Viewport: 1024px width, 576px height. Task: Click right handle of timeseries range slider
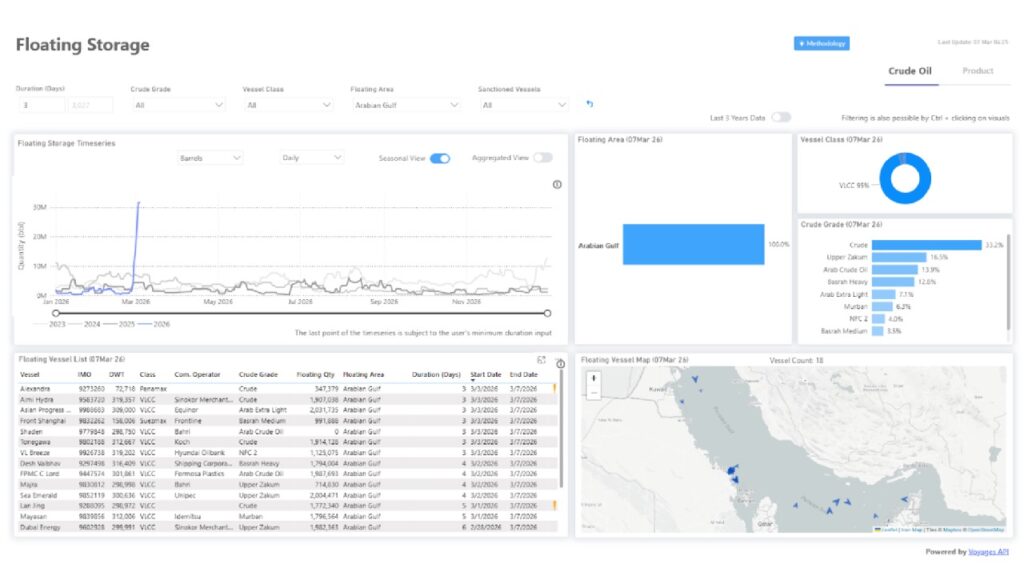tap(548, 313)
